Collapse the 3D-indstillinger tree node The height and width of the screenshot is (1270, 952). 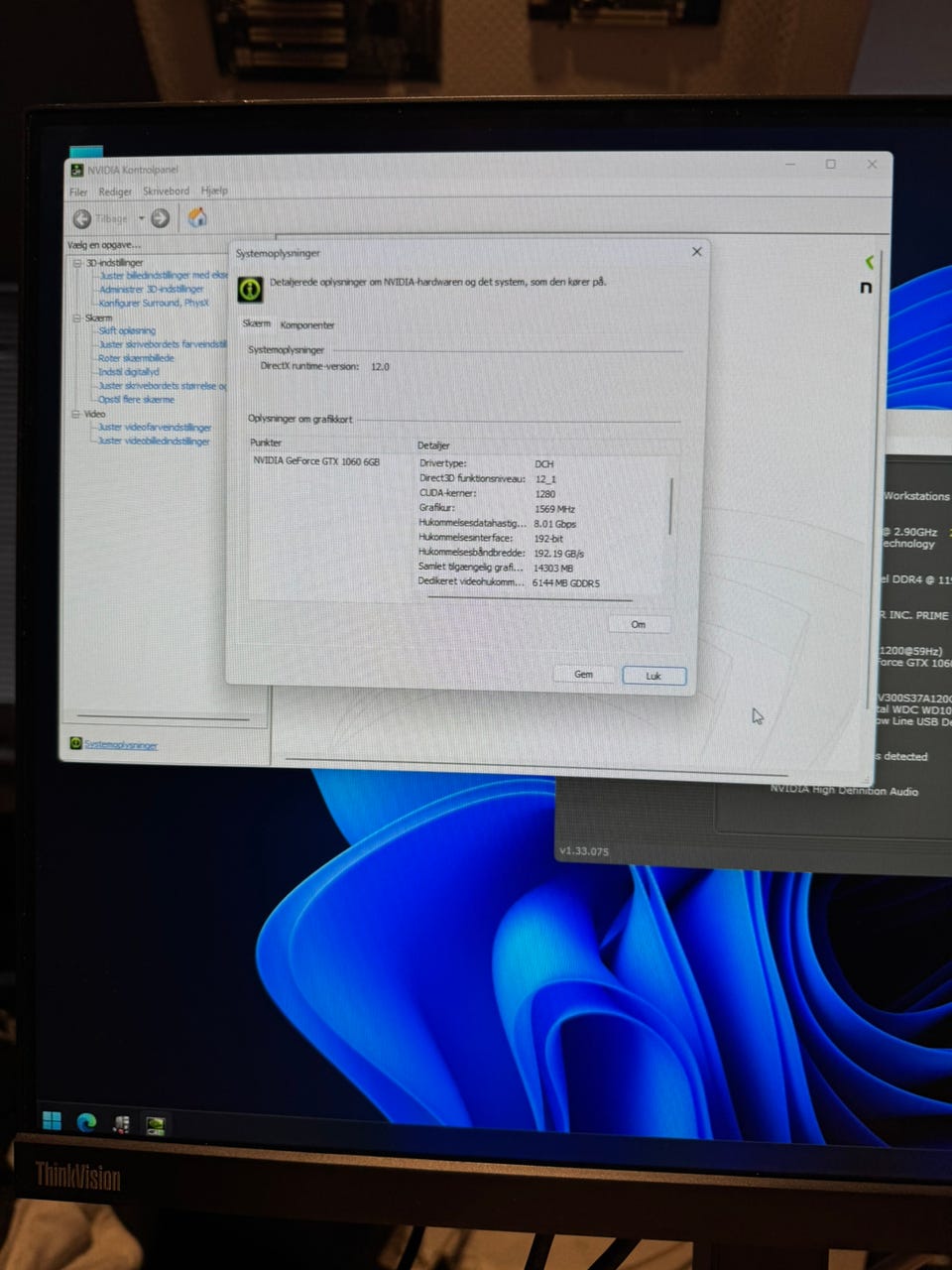tap(77, 263)
